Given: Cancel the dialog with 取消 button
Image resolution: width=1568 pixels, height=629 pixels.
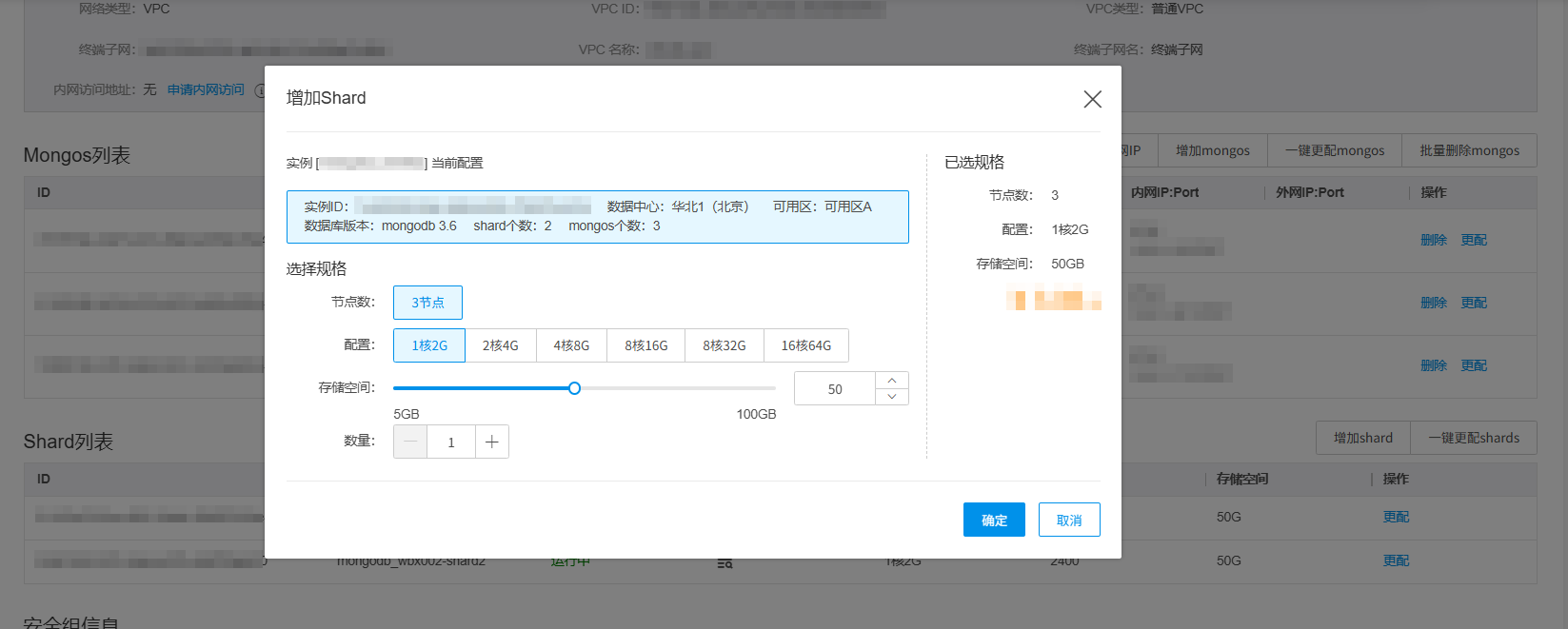Looking at the screenshot, I should click(1069, 520).
